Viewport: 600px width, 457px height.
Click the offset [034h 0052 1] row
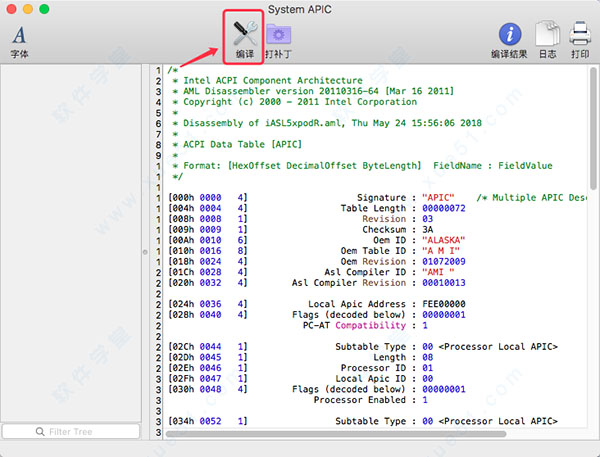[x=363, y=421]
